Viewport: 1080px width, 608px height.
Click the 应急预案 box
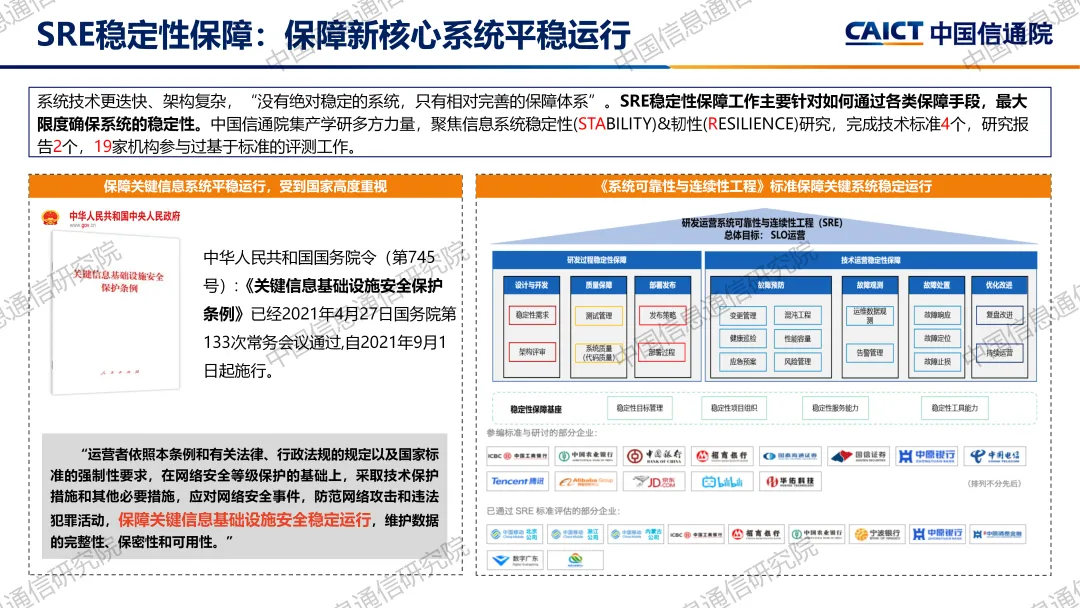[742, 361]
